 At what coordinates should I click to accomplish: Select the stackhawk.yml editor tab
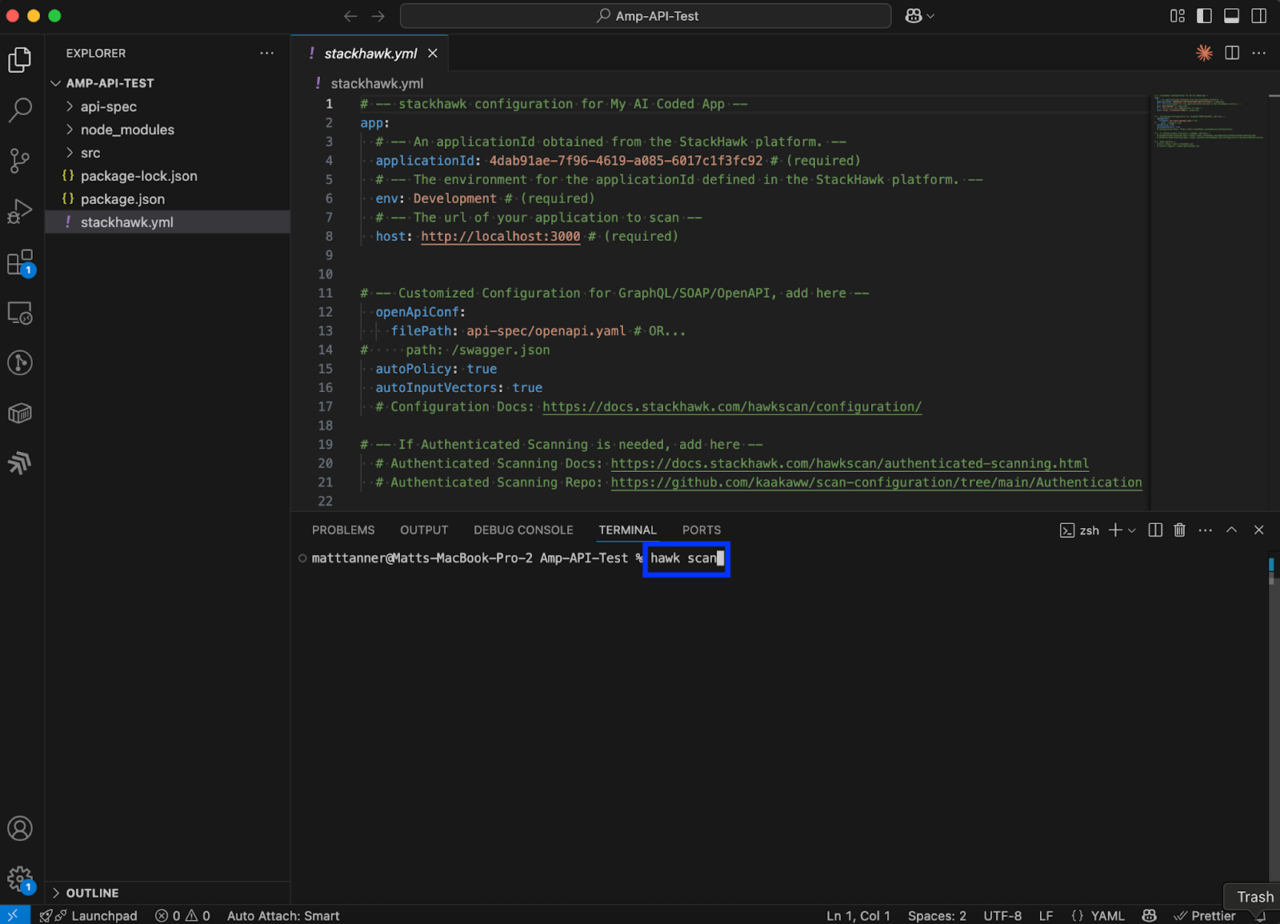point(369,53)
